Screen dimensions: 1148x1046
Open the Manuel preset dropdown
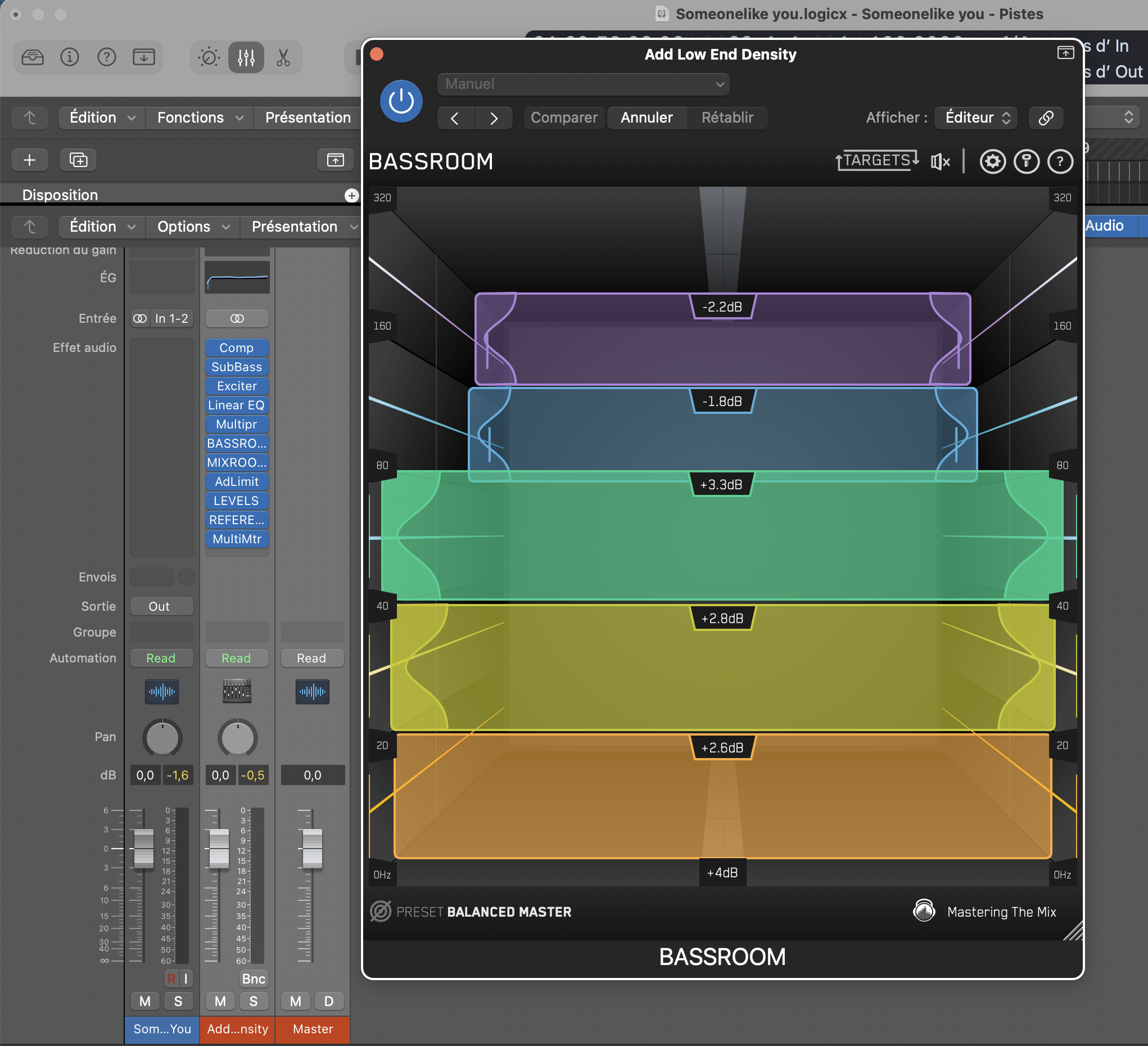(x=583, y=84)
